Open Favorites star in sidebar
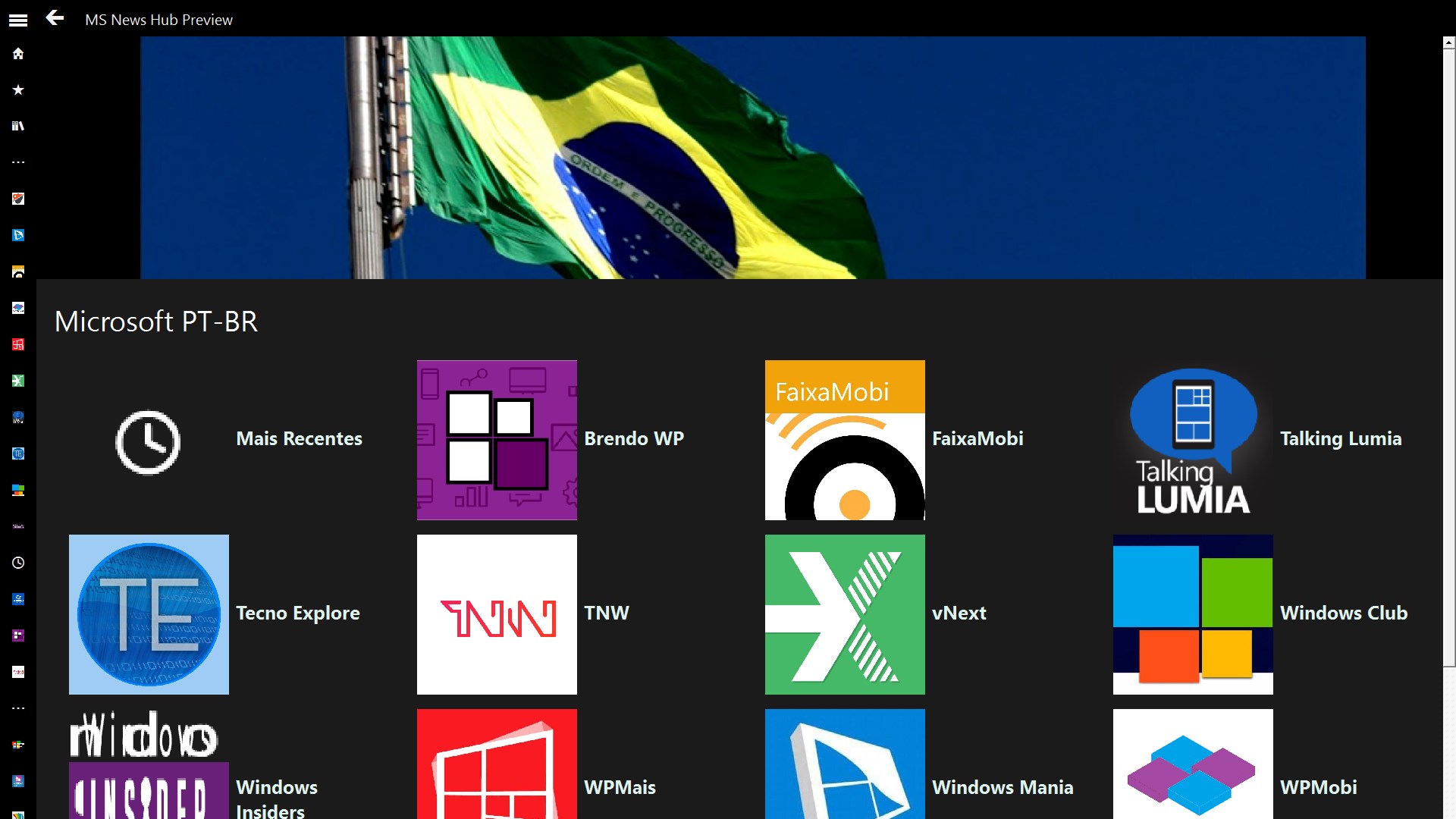 tap(18, 90)
